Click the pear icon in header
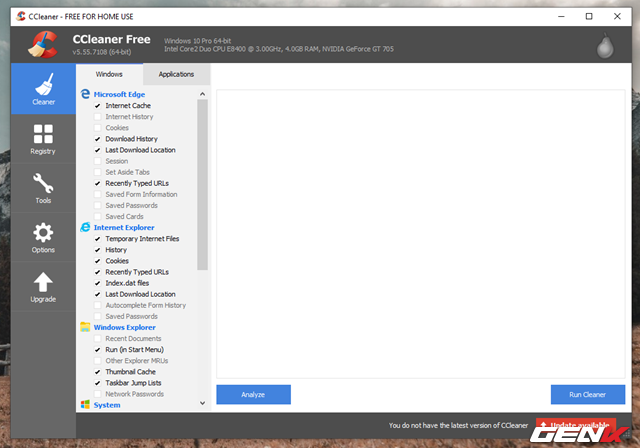This screenshot has height=448, width=640. click(x=605, y=46)
